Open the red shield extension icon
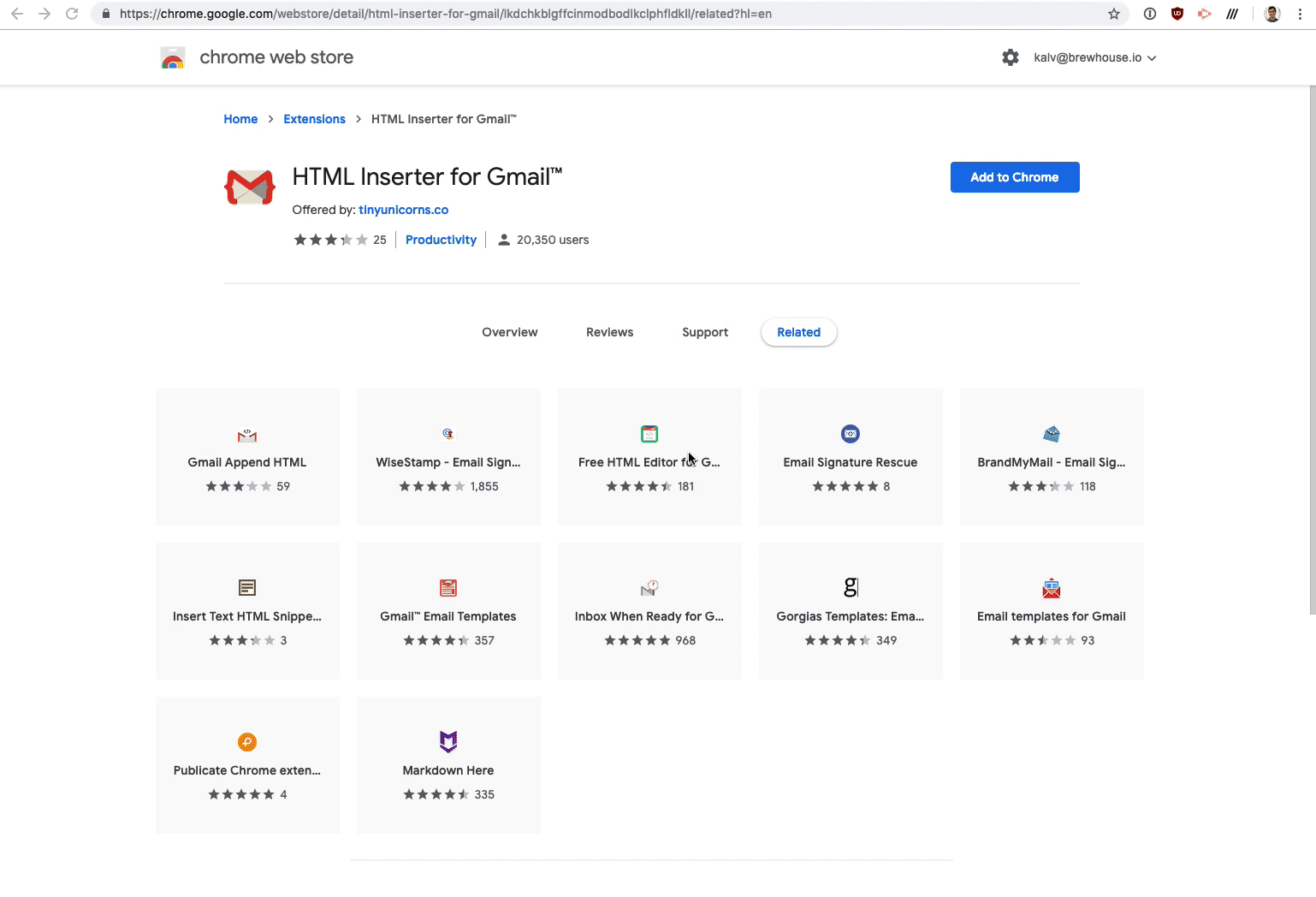 (1177, 14)
